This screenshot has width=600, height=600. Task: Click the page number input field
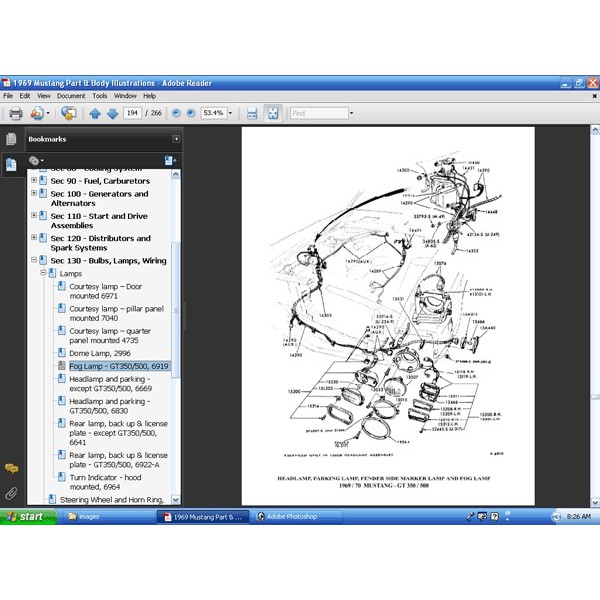pos(132,113)
